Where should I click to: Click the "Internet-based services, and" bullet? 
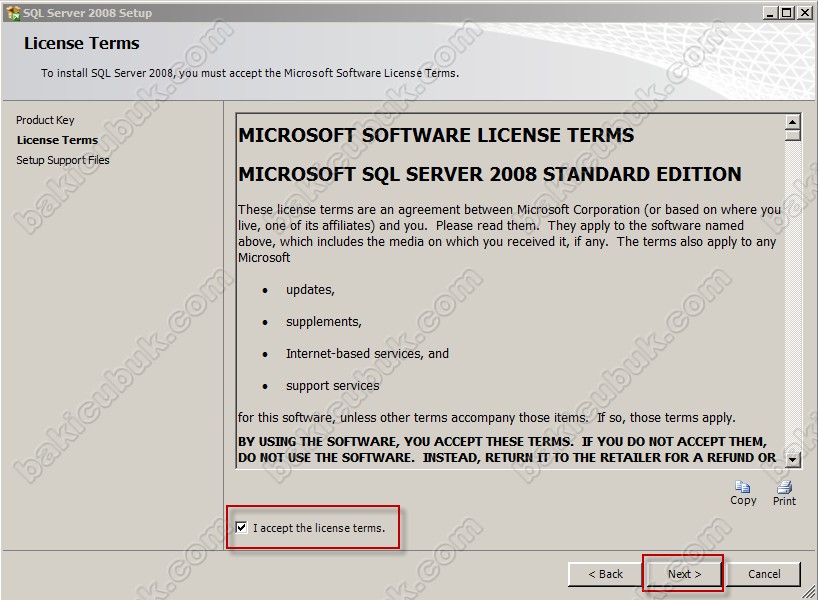pyautogui.click(x=367, y=354)
